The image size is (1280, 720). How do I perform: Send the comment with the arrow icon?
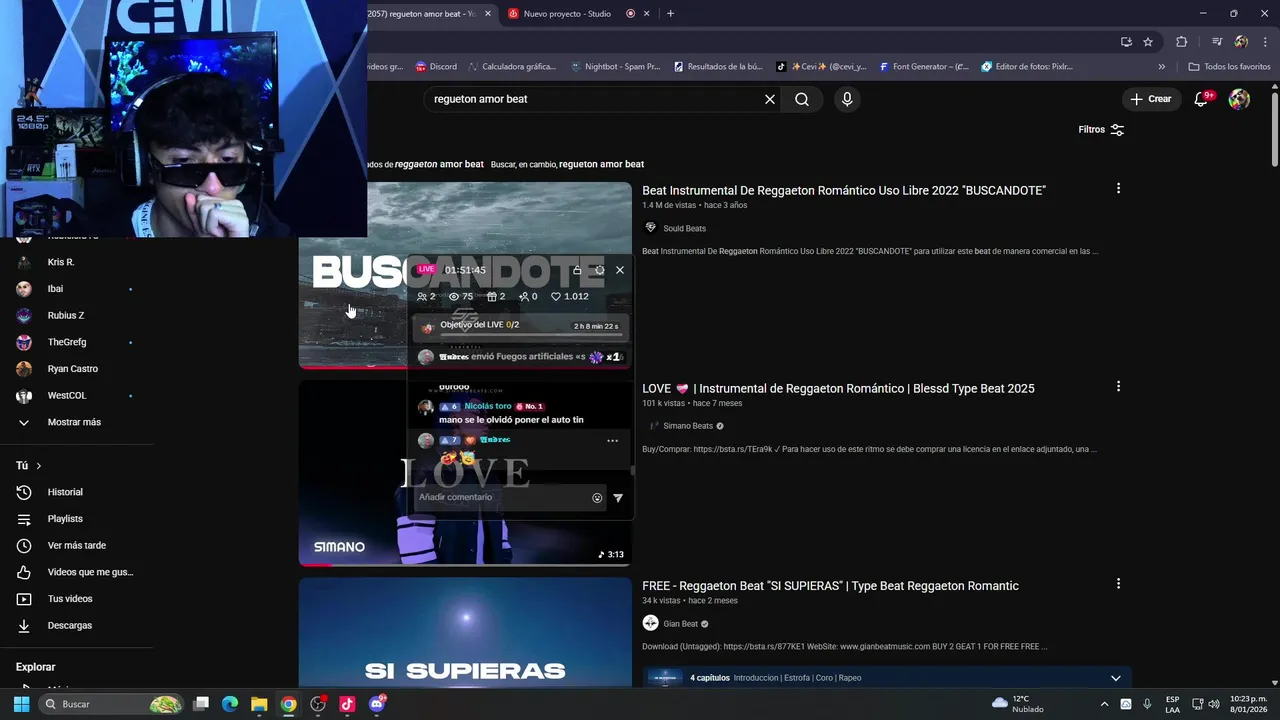coord(618,498)
